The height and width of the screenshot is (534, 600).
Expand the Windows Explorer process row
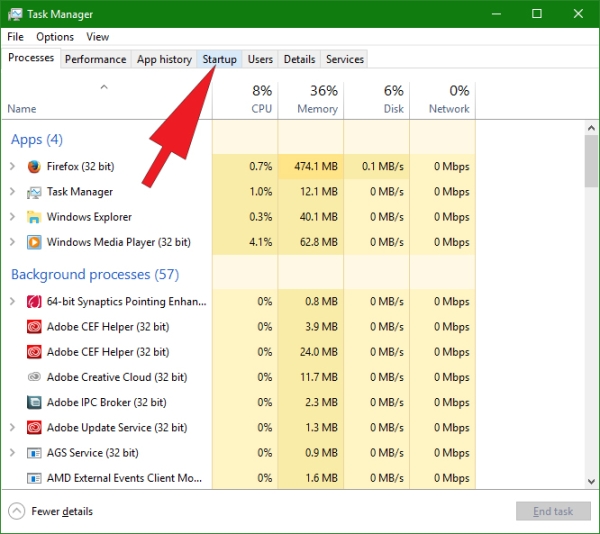click(12, 217)
